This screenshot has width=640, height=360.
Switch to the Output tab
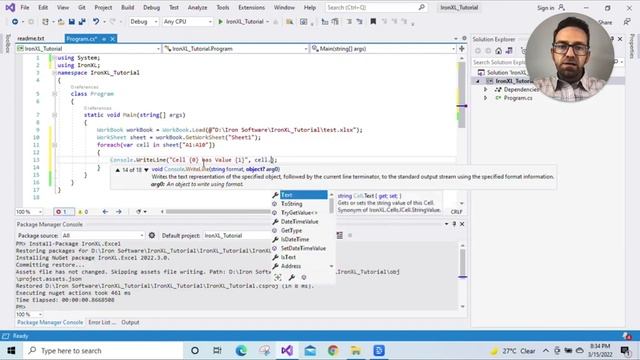[x=130, y=322]
